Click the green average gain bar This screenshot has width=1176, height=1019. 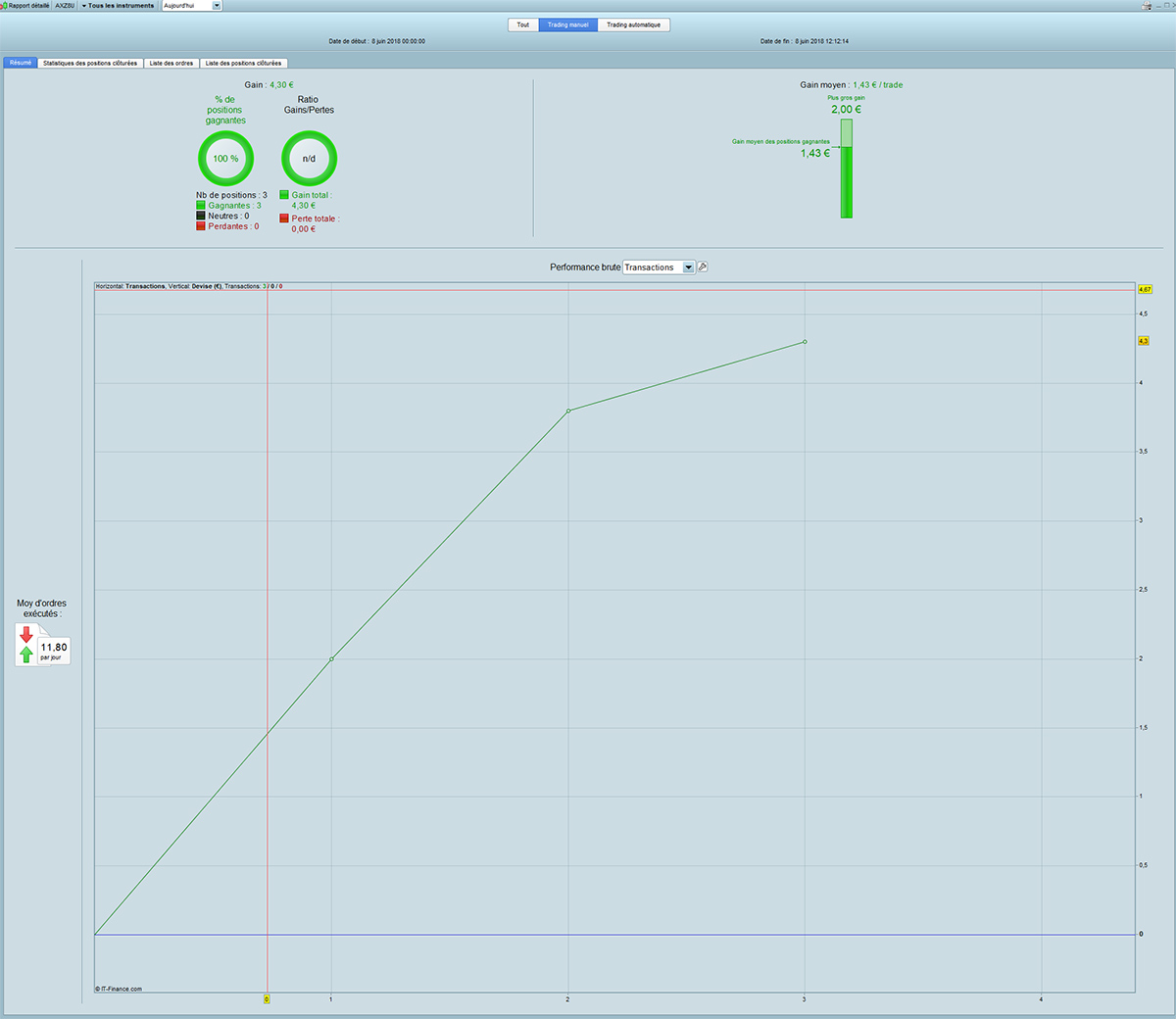pyautogui.click(x=847, y=169)
